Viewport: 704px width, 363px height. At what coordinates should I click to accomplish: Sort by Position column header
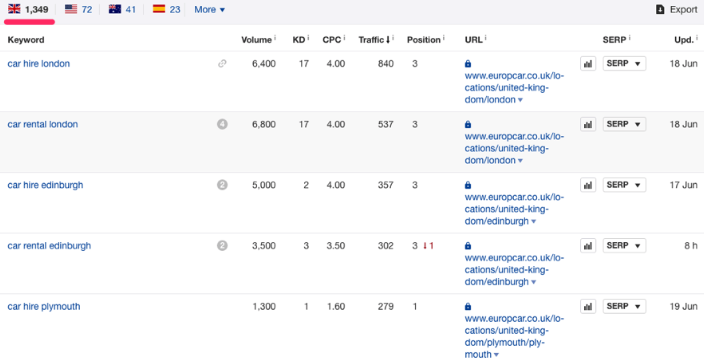point(423,40)
